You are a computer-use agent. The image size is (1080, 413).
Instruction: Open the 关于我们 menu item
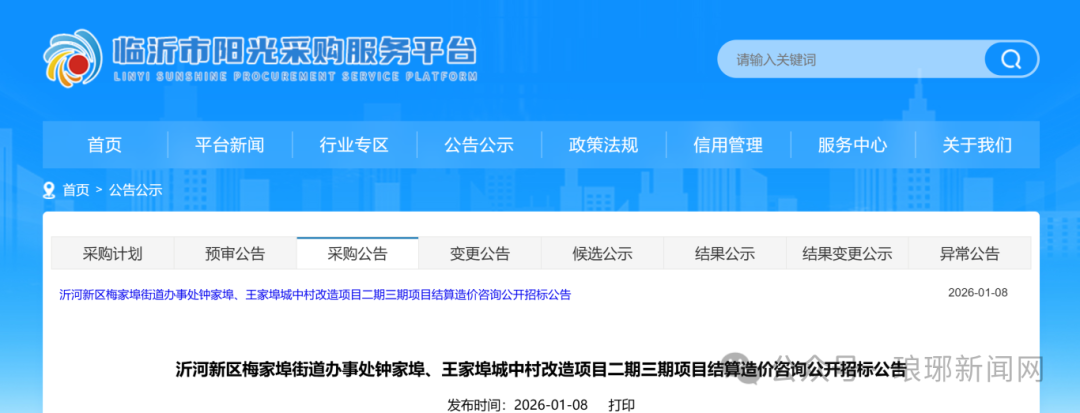(977, 145)
